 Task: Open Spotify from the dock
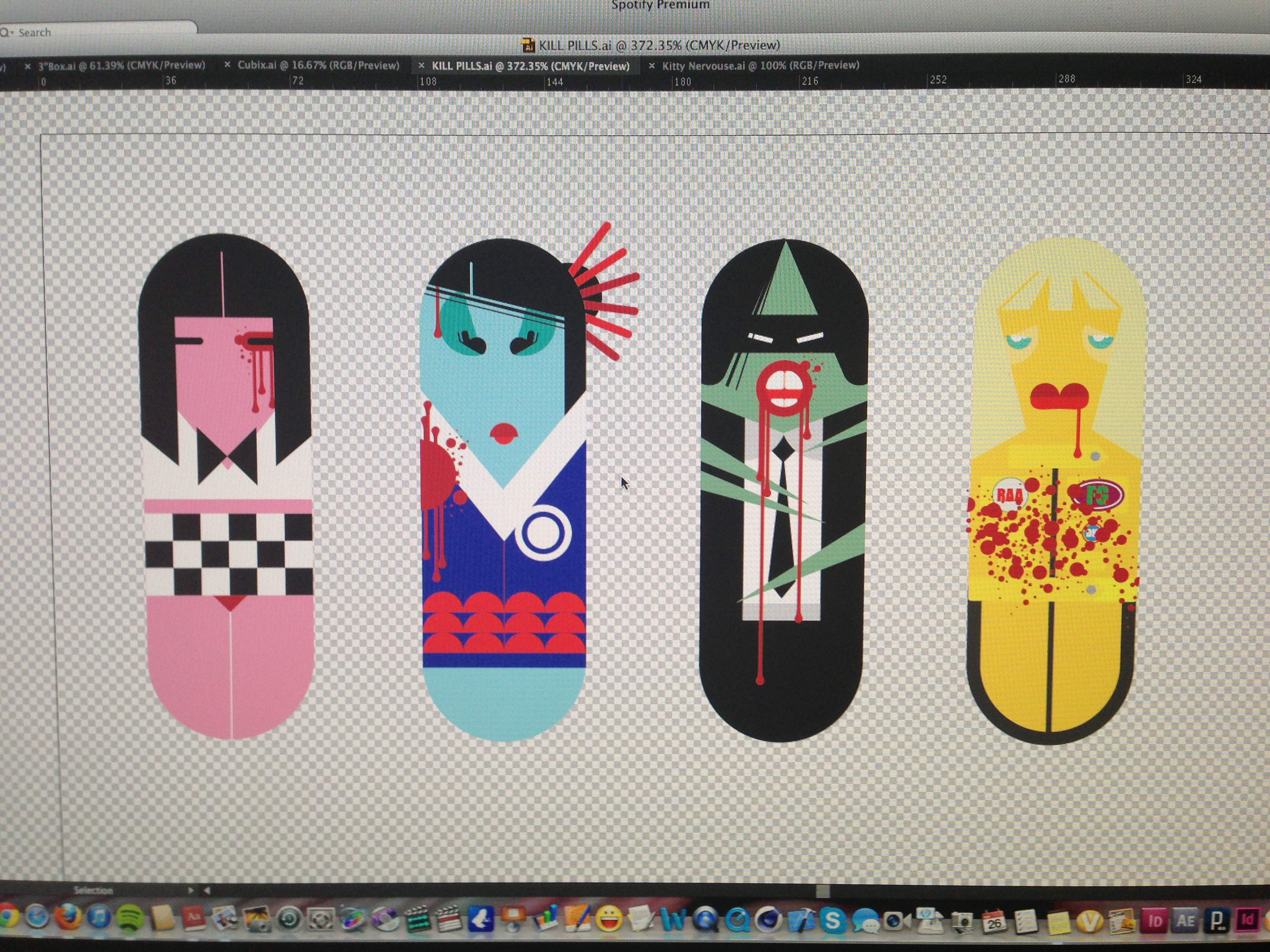click(130, 918)
